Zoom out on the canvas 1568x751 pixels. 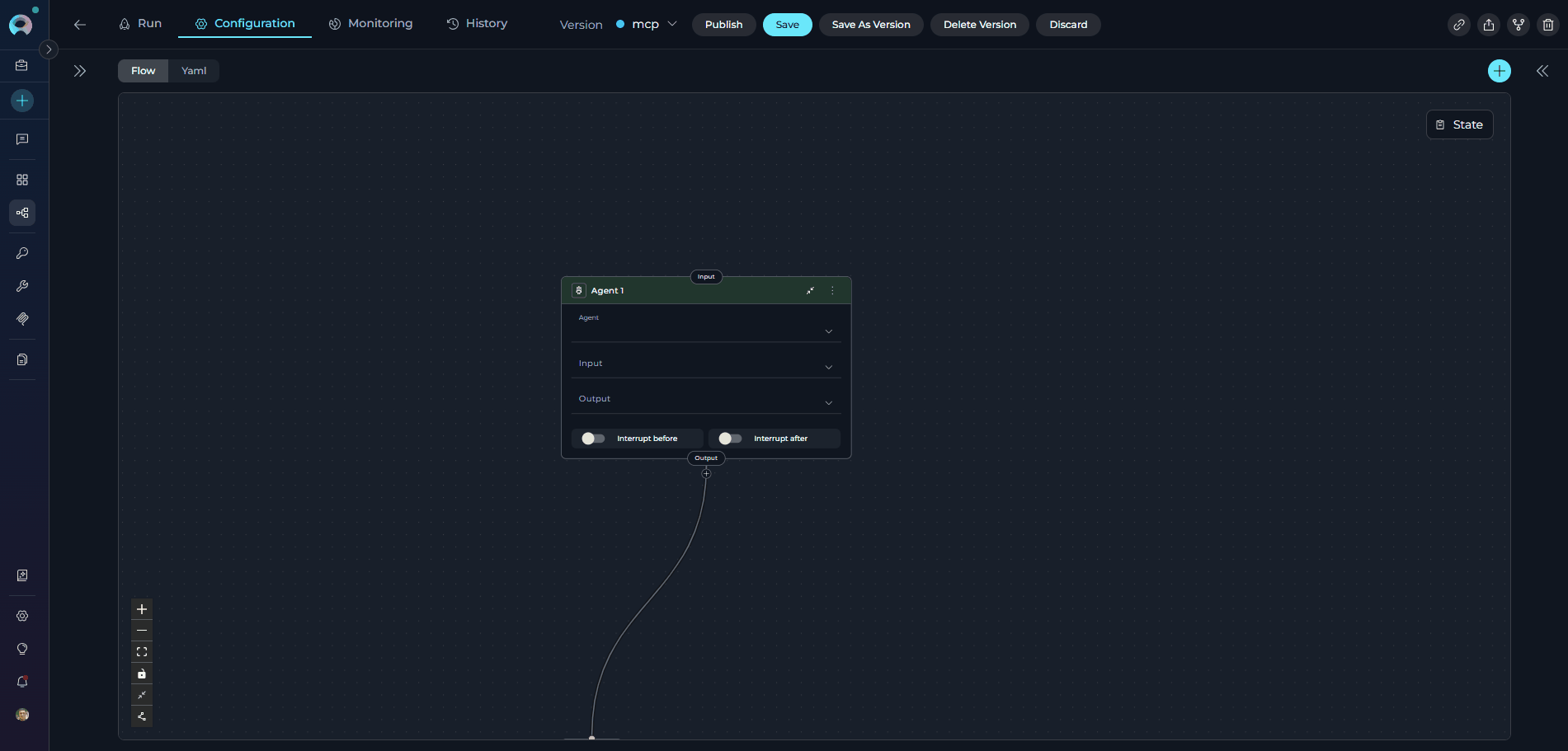[142, 631]
